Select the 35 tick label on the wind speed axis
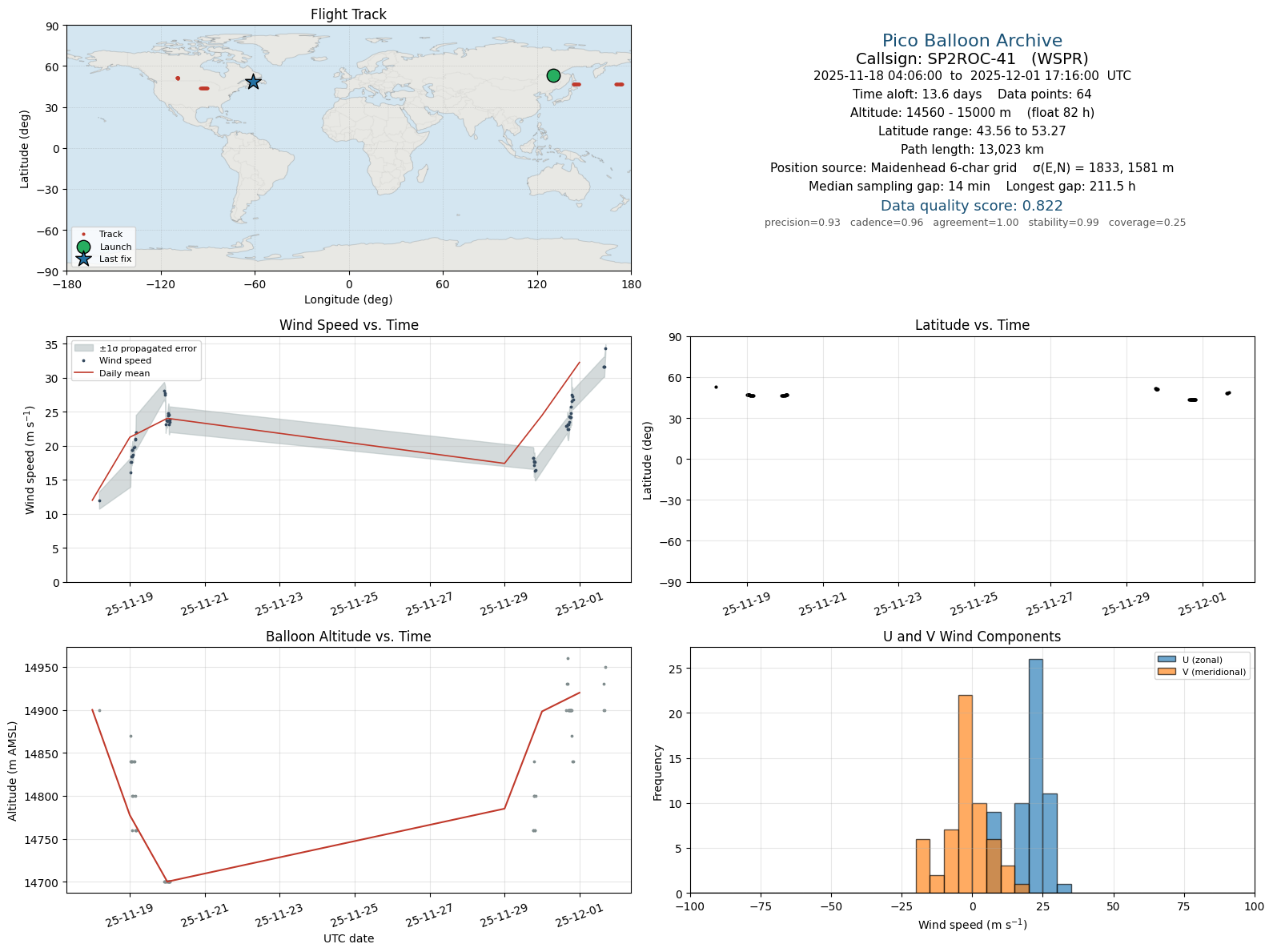 pos(53,345)
